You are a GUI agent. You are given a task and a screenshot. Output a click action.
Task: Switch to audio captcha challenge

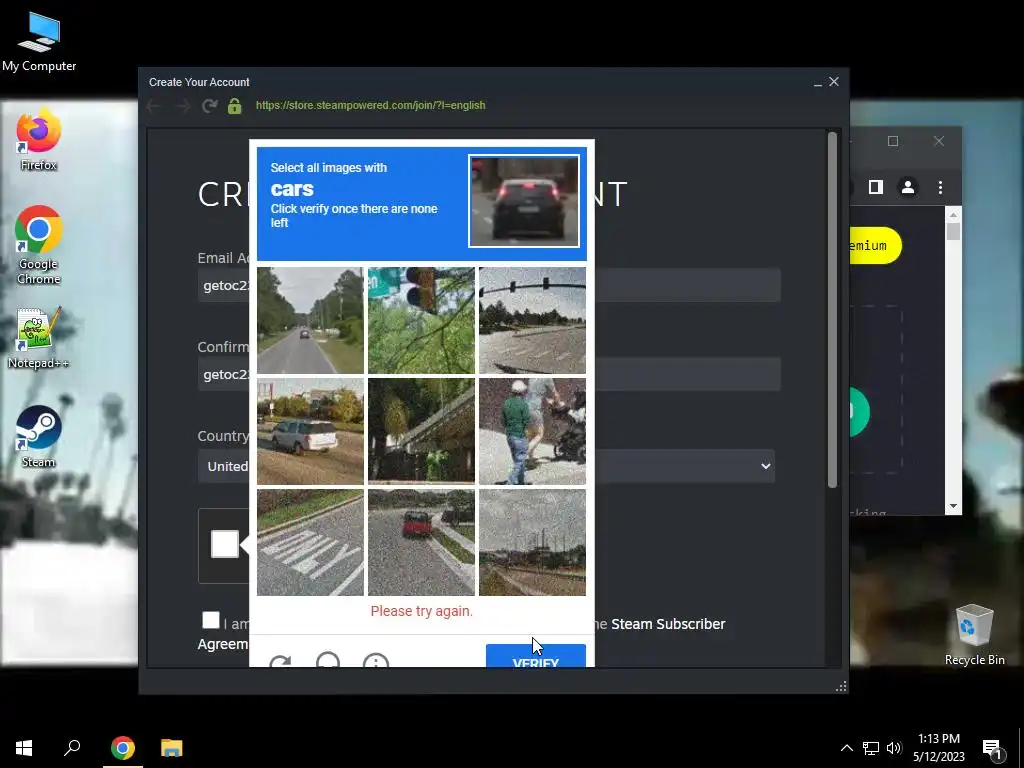coord(328,661)
